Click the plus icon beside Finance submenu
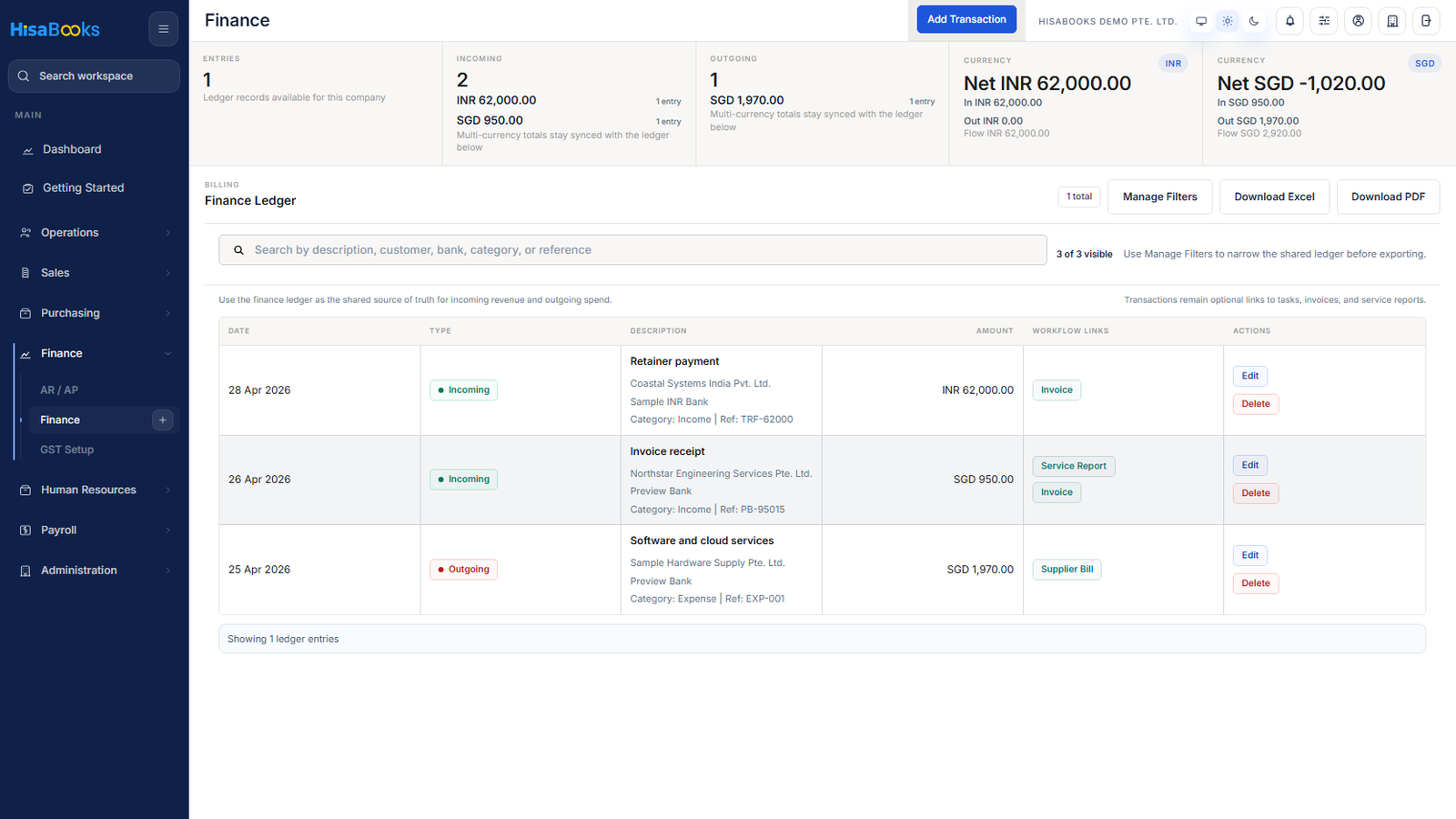The width and height of the screenshot is (1456, 819). [163, 420]
